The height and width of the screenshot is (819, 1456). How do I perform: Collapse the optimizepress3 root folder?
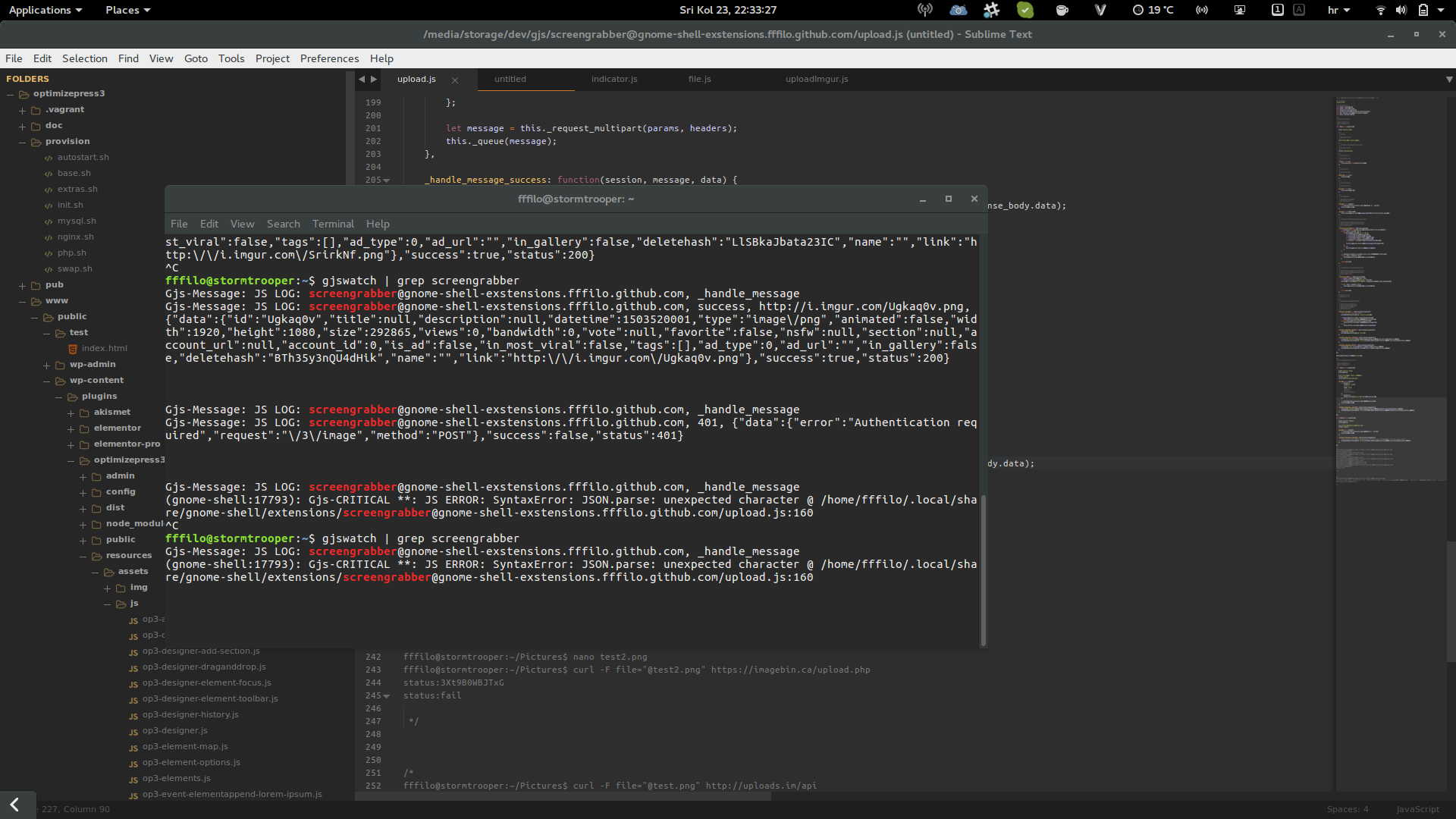[11, 94]
